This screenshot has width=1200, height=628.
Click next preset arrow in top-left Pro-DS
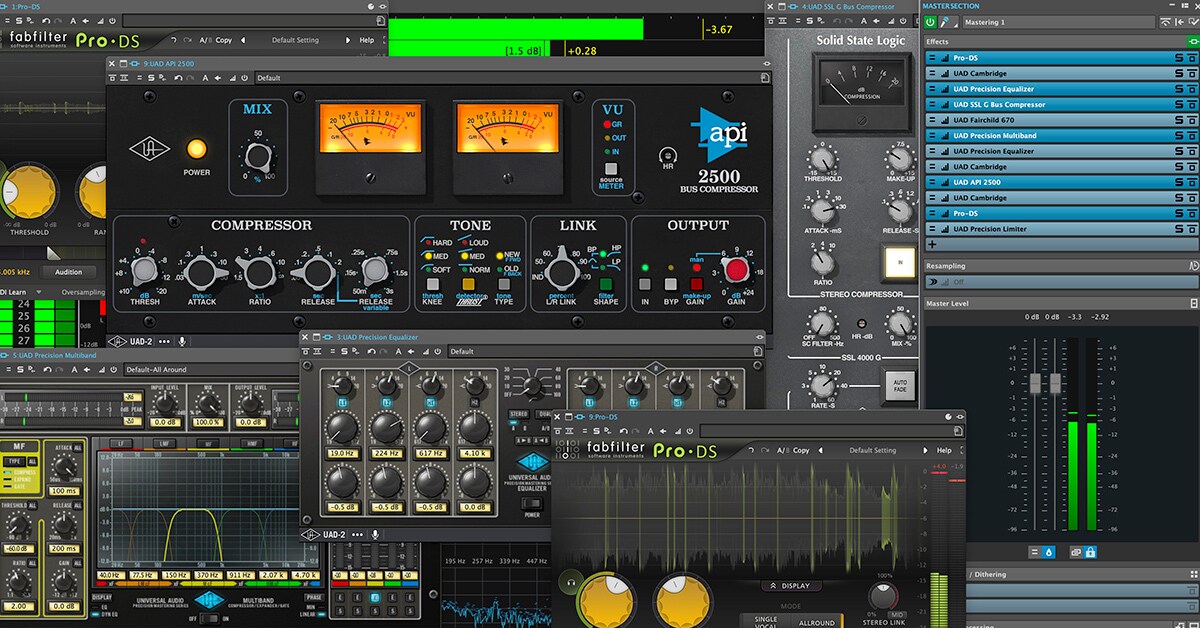[347, 41]
